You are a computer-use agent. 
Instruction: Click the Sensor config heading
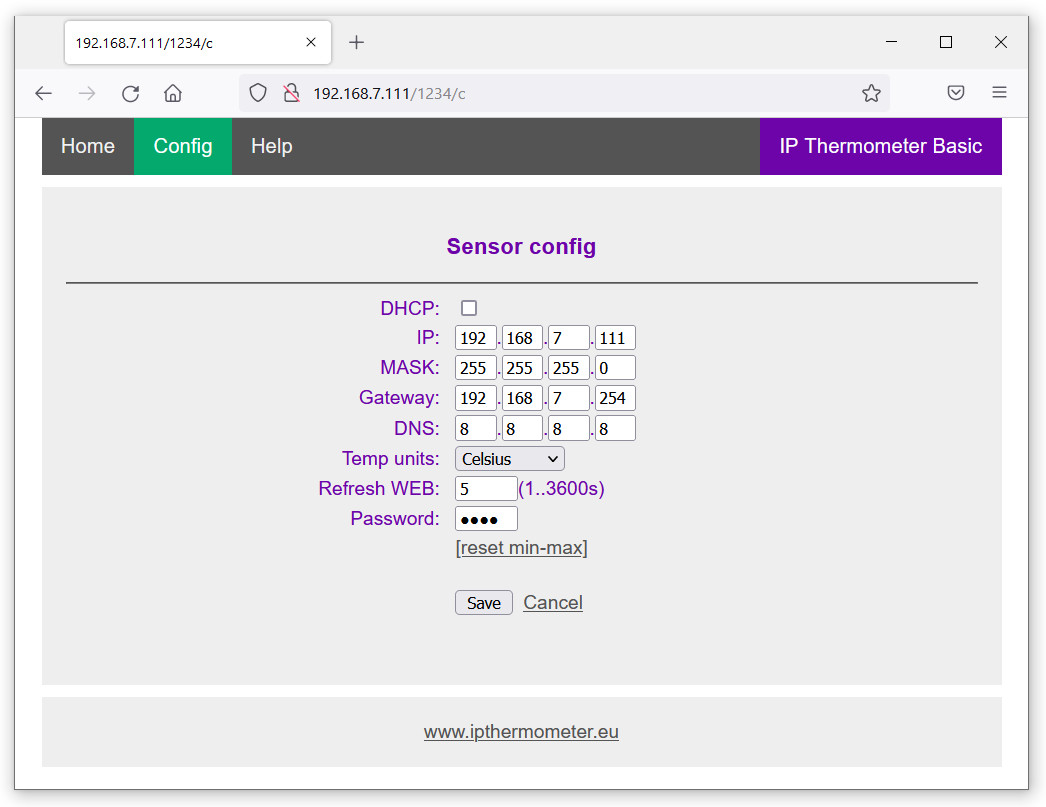tap(521, 246)
